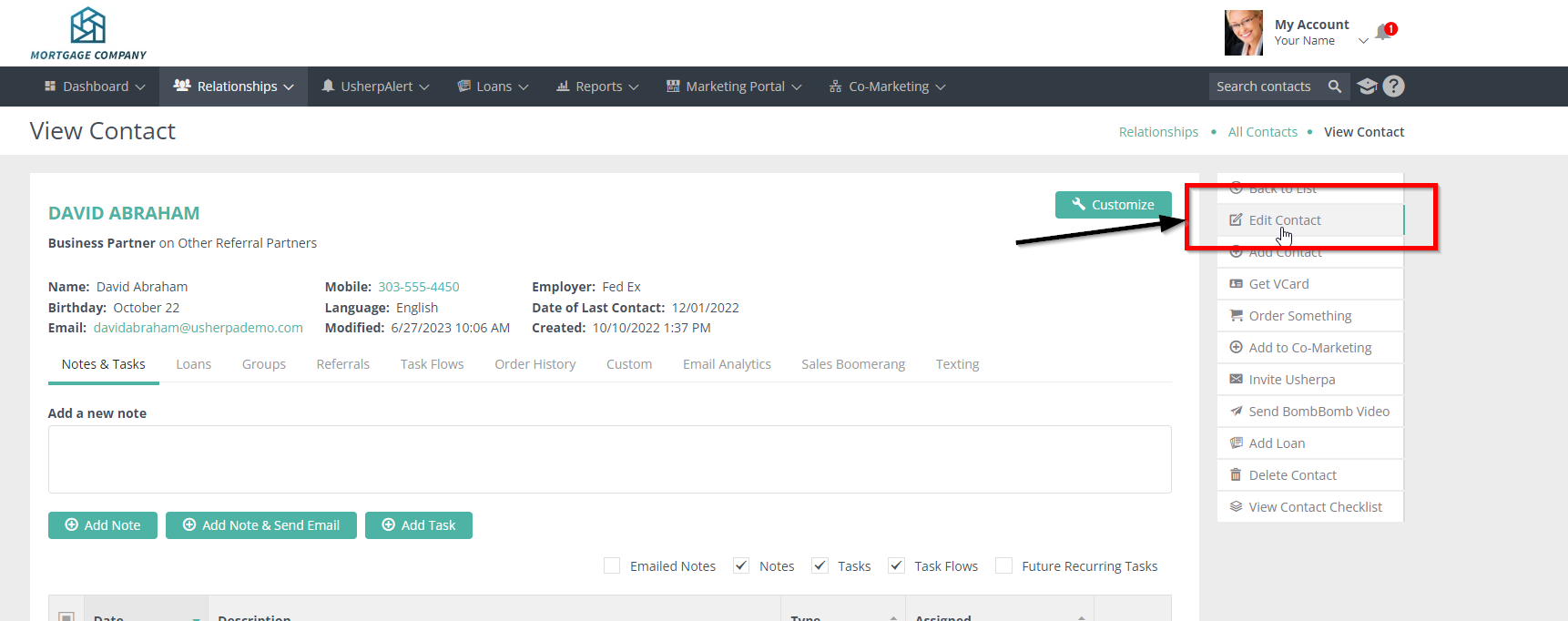The width and height of the screenshot is (1568, 621).
Task: Open the Marketing Portal dropdown menu
Action: [x=734, y=87]
